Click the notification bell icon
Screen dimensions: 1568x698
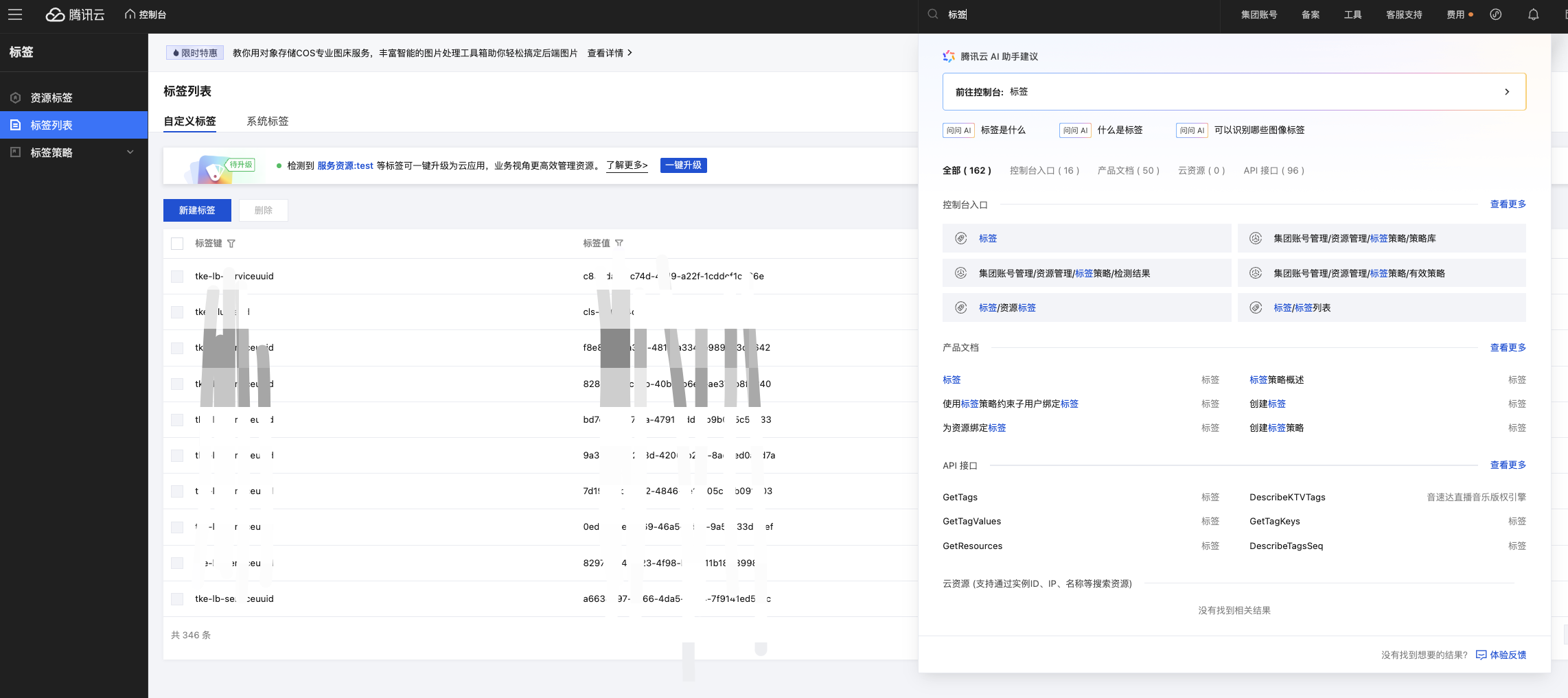[x=1533, y=14]
